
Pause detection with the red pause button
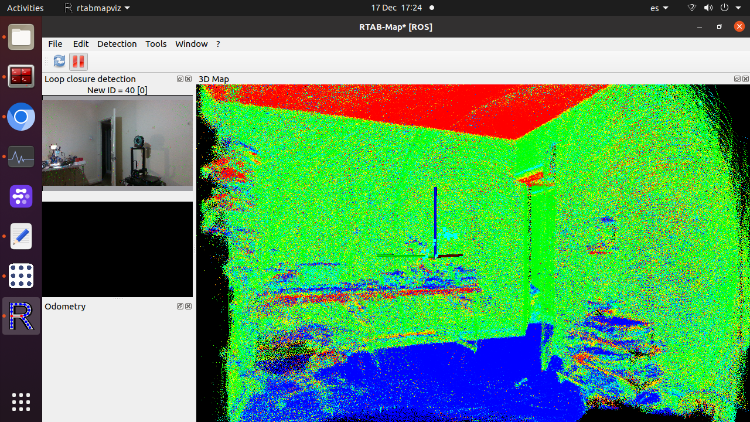coord(78,61)
